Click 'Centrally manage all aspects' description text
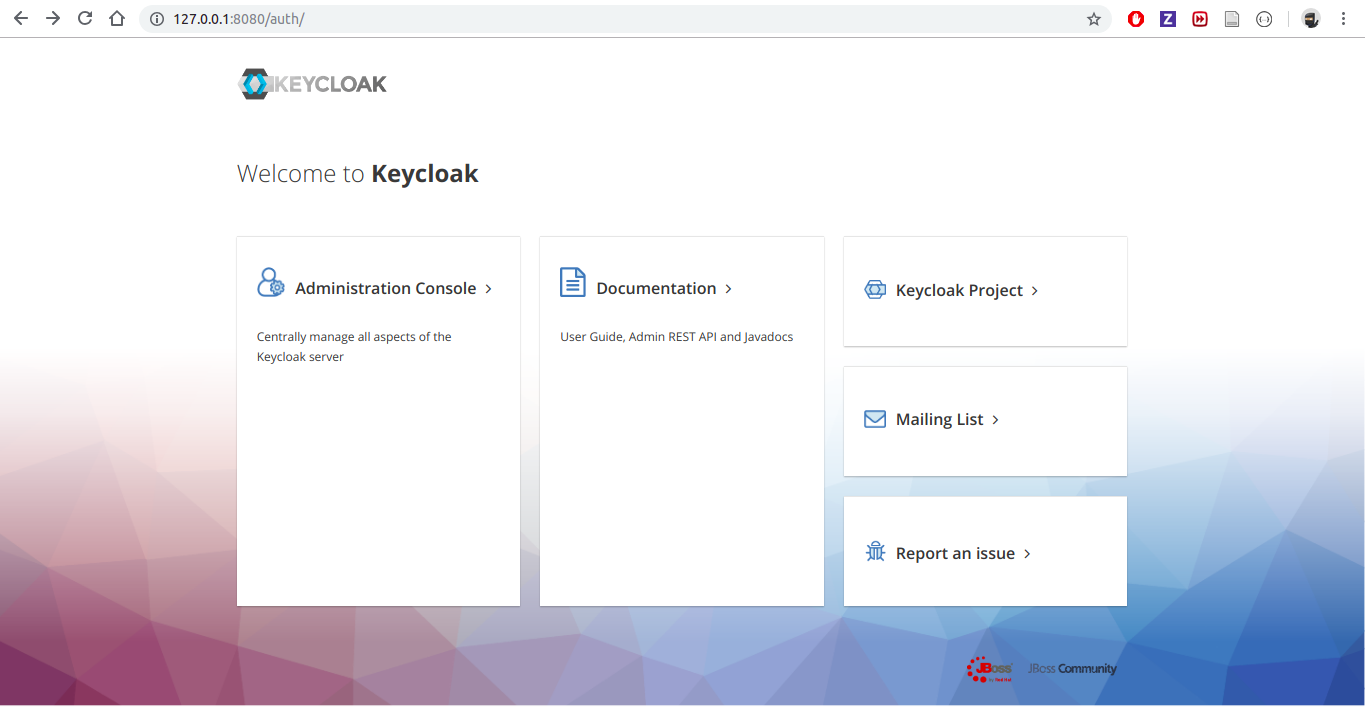The height and width of the screenshot is (707, 1365). tap(354, 347)
